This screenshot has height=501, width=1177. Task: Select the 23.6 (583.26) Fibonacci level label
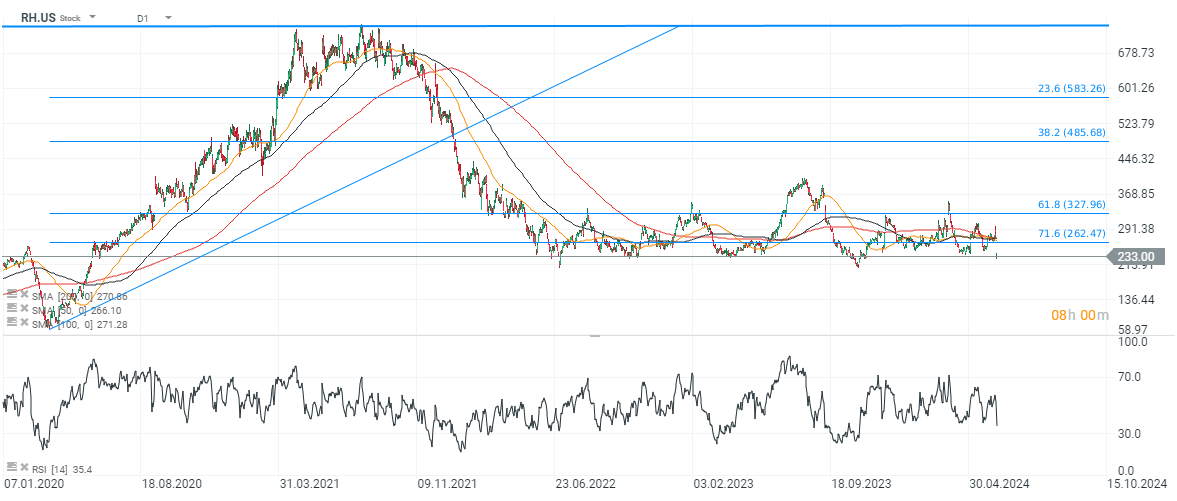click(x=1070, y=88)
